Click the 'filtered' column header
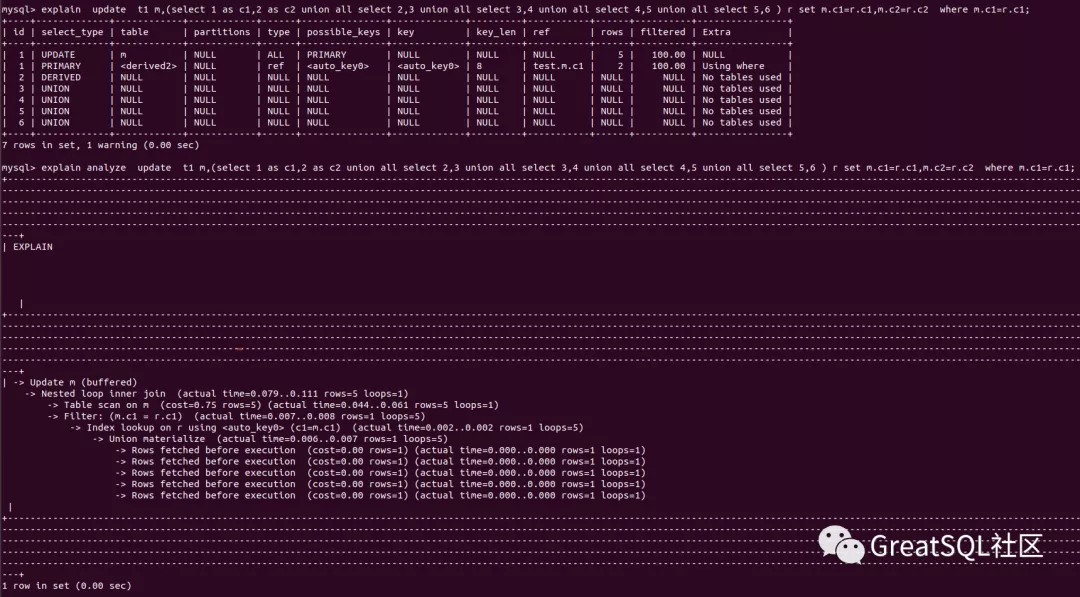Viewport: 1080px width, 597px height. (x=663, y=32)
